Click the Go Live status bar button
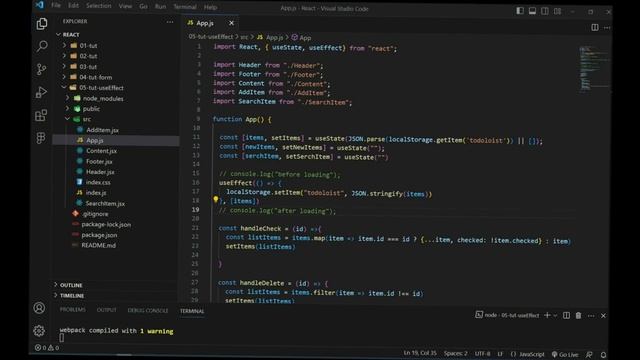The width and height of the screenshot is (640, 360). click(565, 354)
